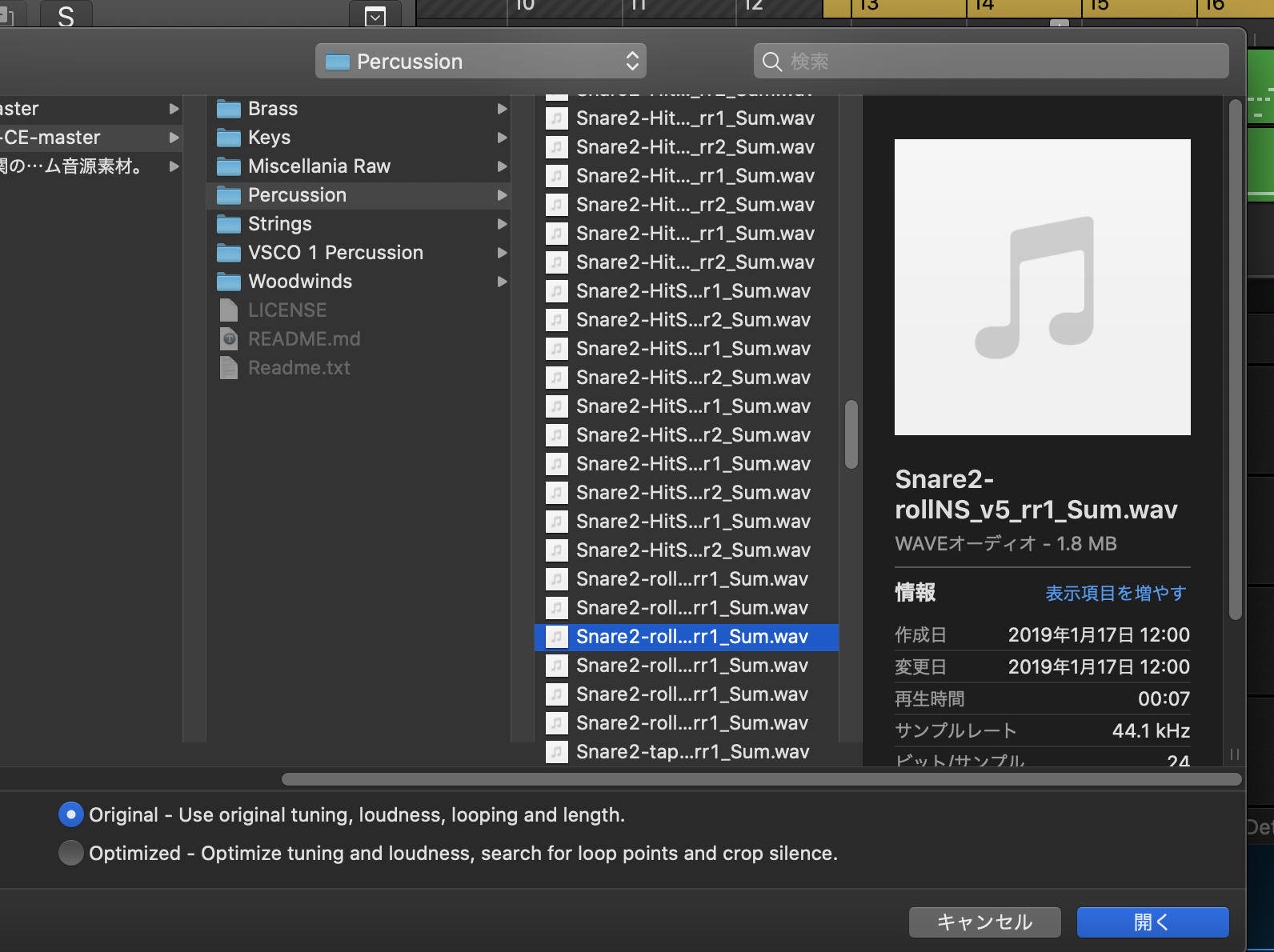This screenshot has width=1274, height=952.
Task: Select the Keys folder icon
Action: click(229, 138)
